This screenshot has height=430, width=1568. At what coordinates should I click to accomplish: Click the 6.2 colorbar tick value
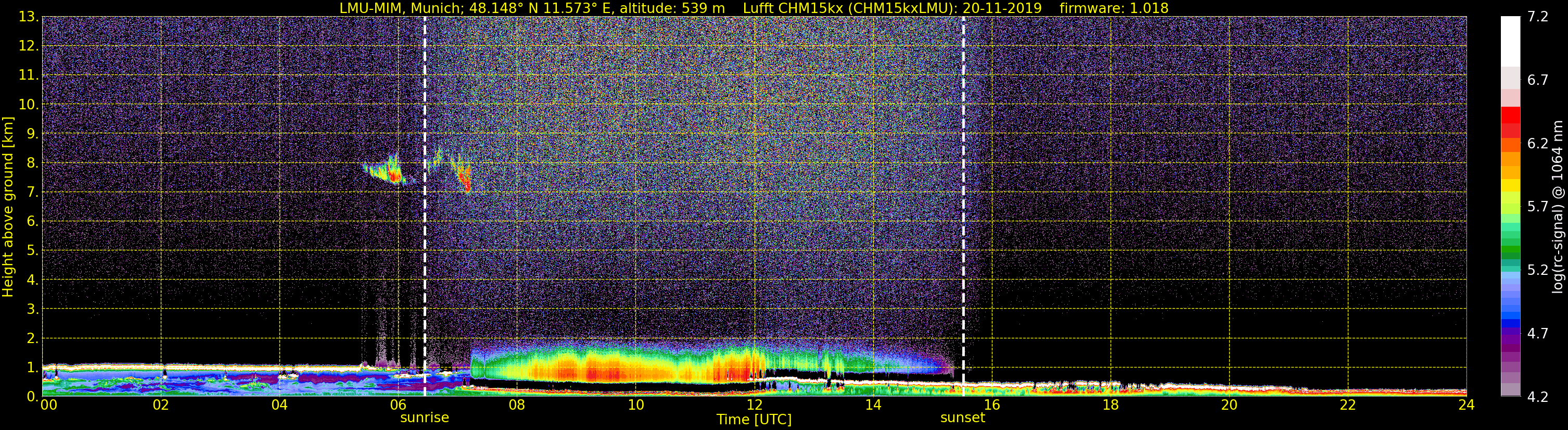coord(1538,143)
